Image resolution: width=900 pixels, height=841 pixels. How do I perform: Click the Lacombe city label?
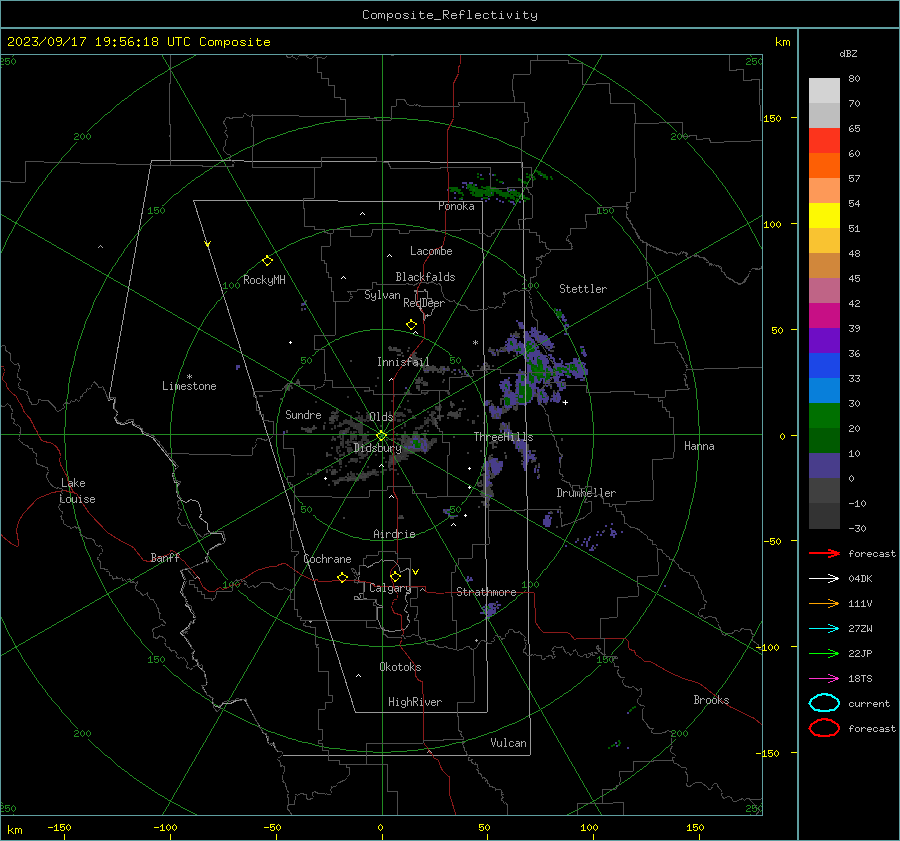click(x=431, y=251)
